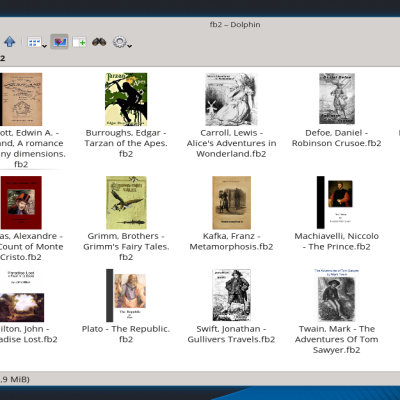Select the Alice's Adventures in Wonderland cover
The width and height of the screenshot is (400, 400).
(x=231, y=99)
